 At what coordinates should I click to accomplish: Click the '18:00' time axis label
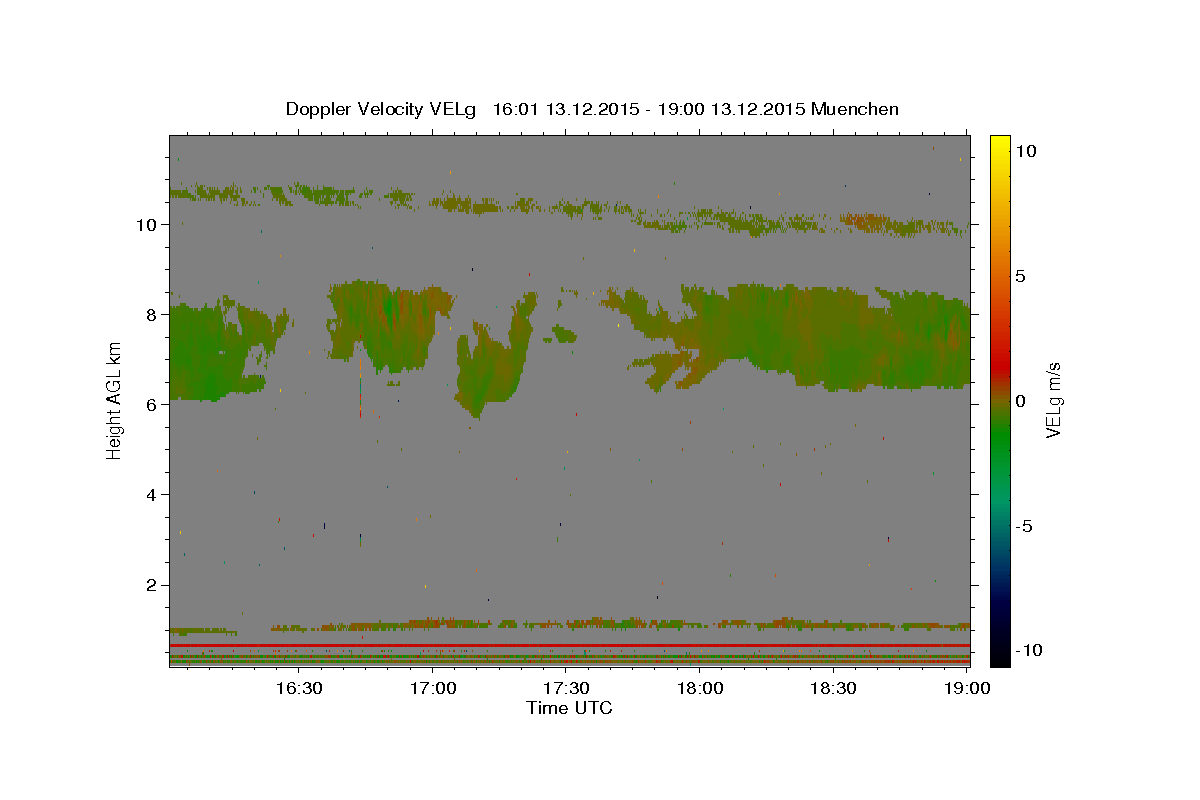[x=700, y=688]
